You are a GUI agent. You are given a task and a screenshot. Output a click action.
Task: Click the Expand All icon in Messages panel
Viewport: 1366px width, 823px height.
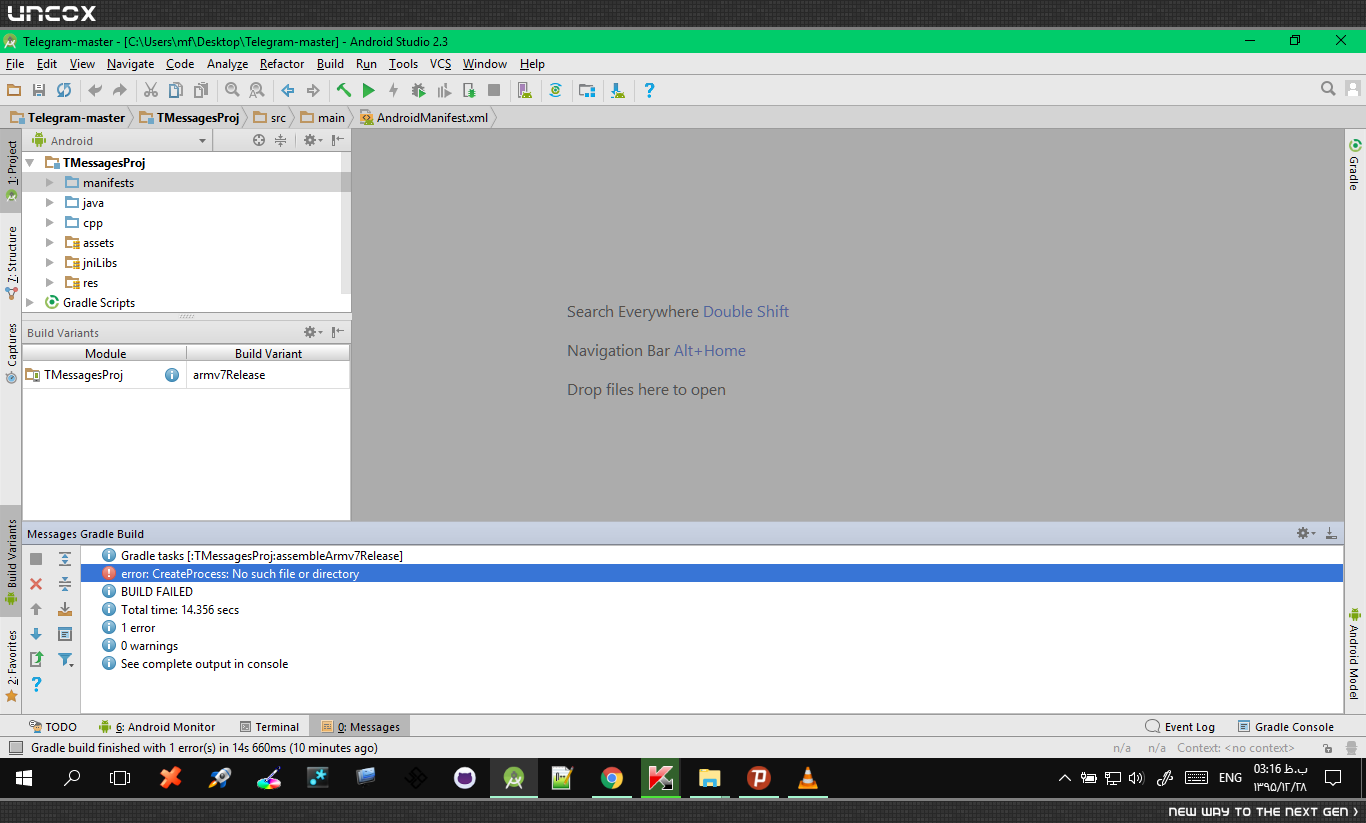tap(65, 559)
